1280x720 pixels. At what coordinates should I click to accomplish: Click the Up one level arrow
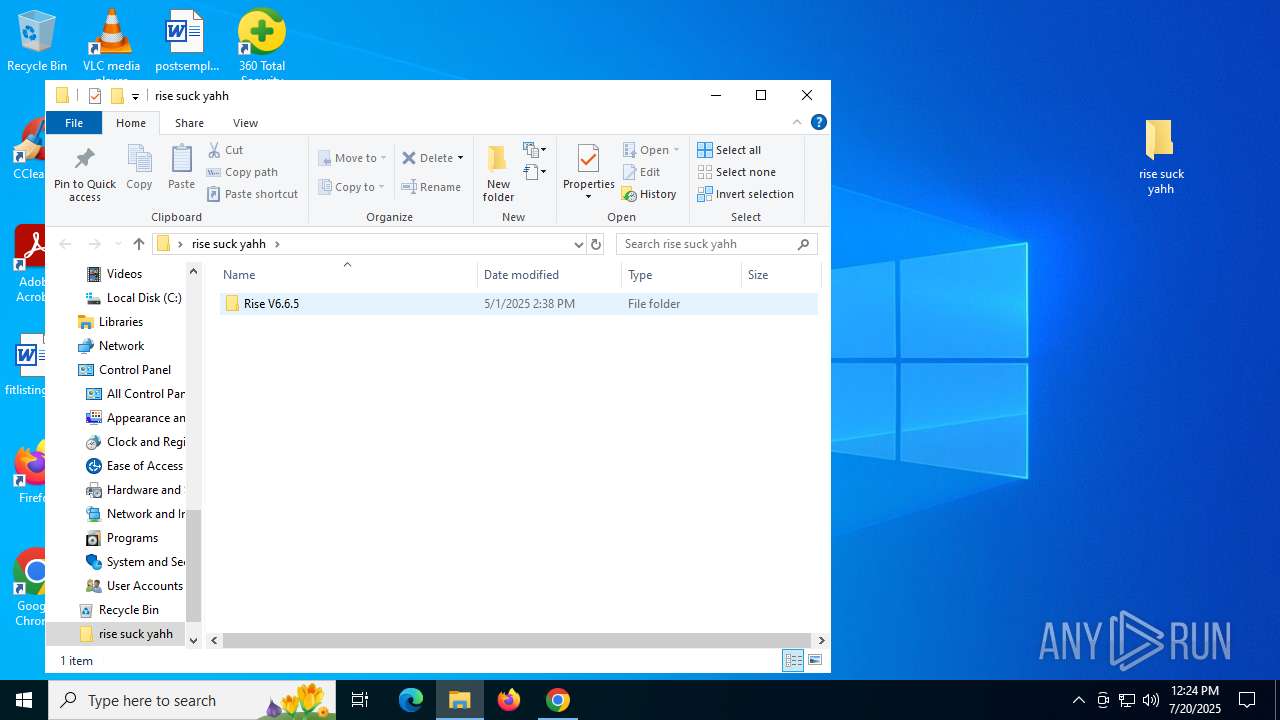[x=139, y=244]
